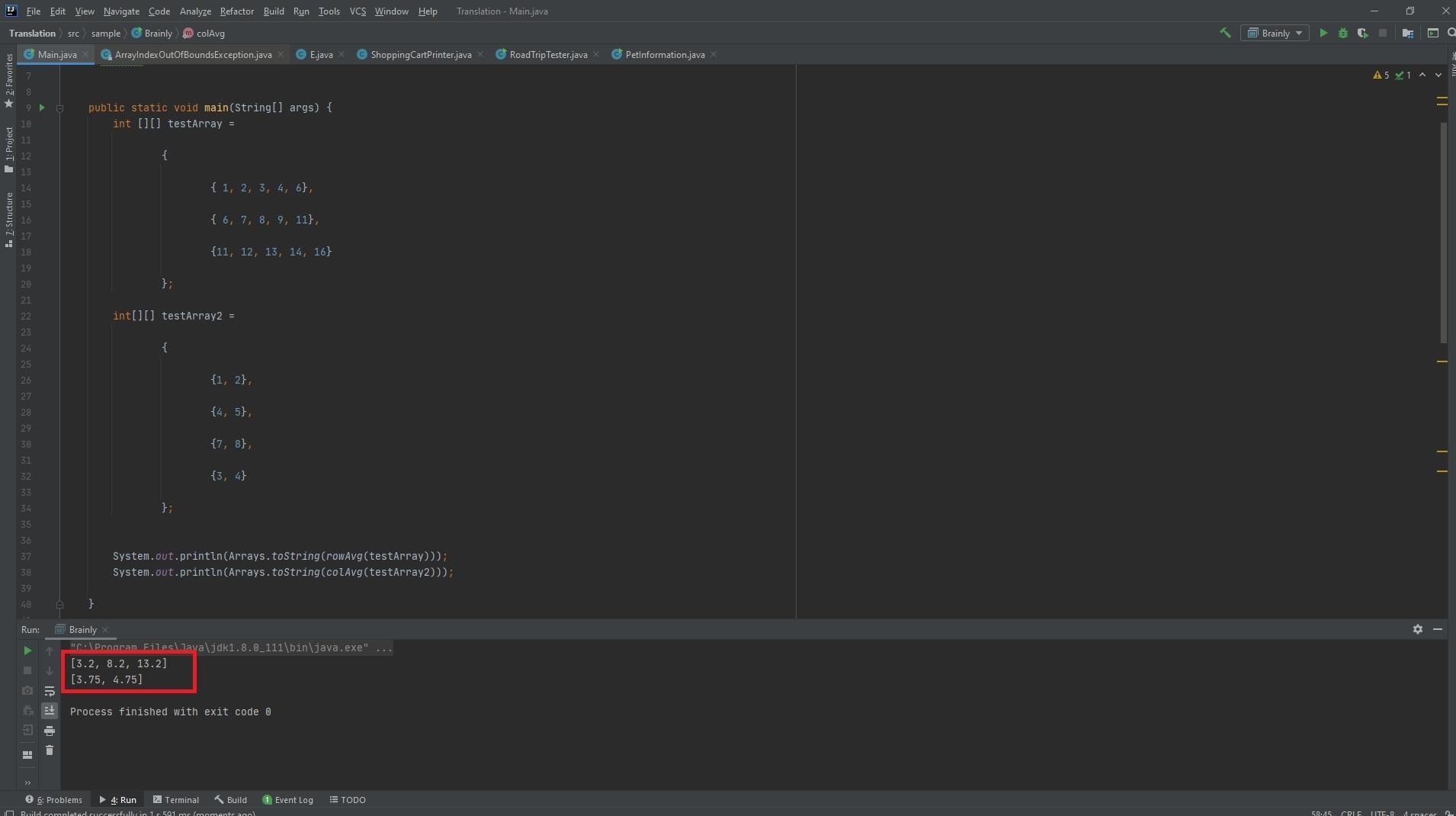Toggle the Project tool window stripe

coord(9,149)
